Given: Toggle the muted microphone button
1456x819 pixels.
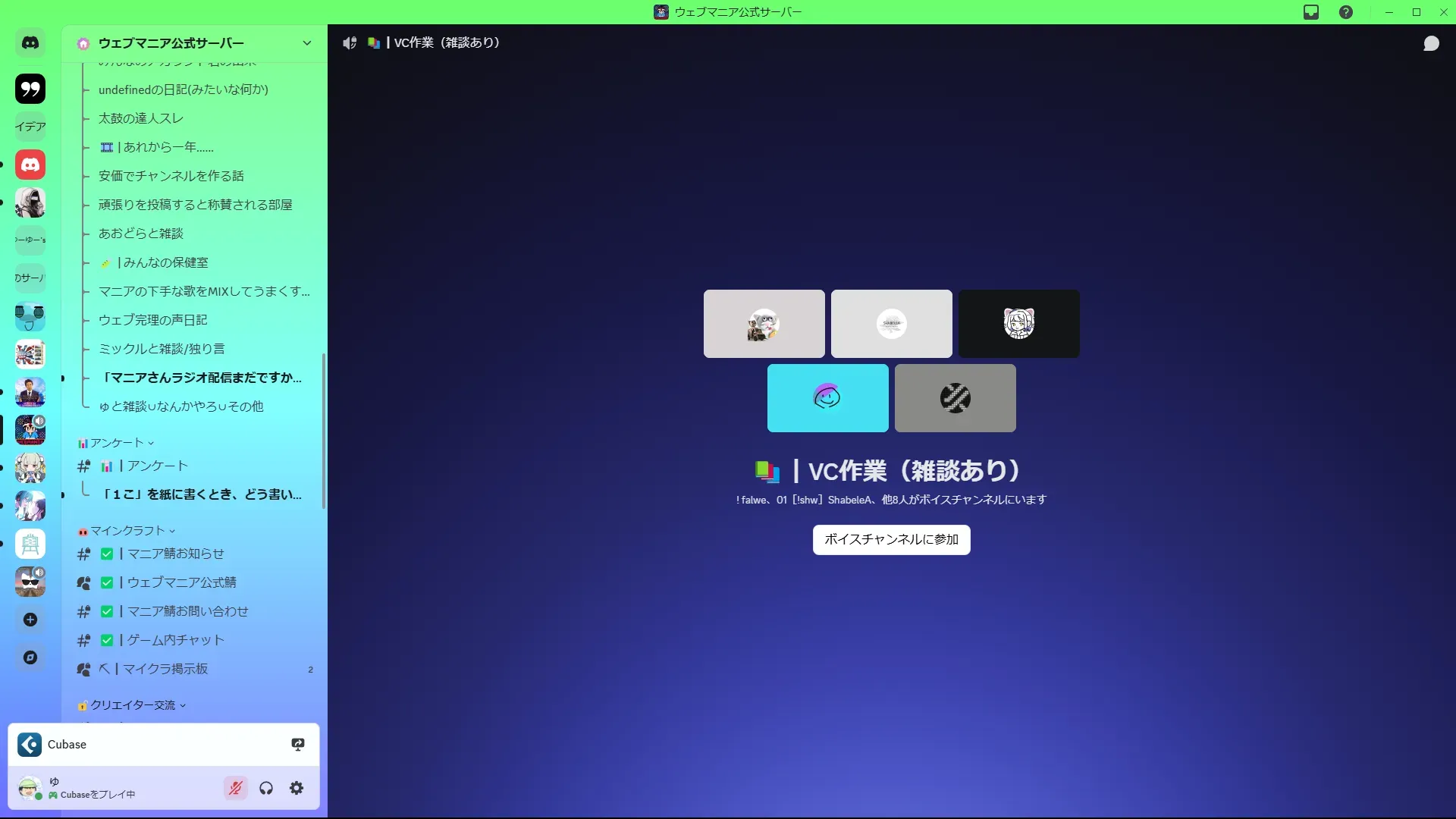Looking at the screenshot, I should coord(236,789).
